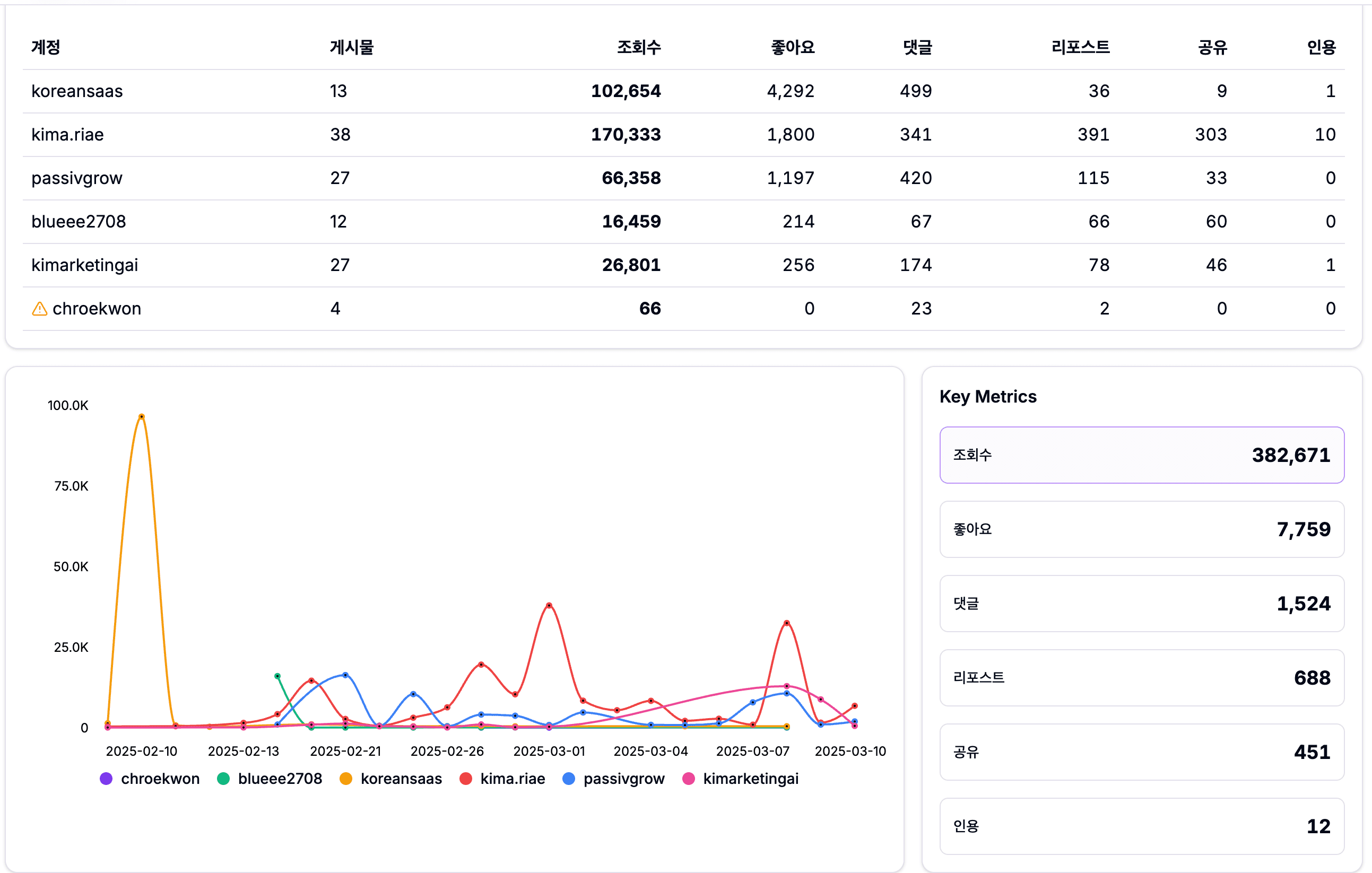
Task: Click the legend label kimarketingai
Action: [x=751, y=779]
